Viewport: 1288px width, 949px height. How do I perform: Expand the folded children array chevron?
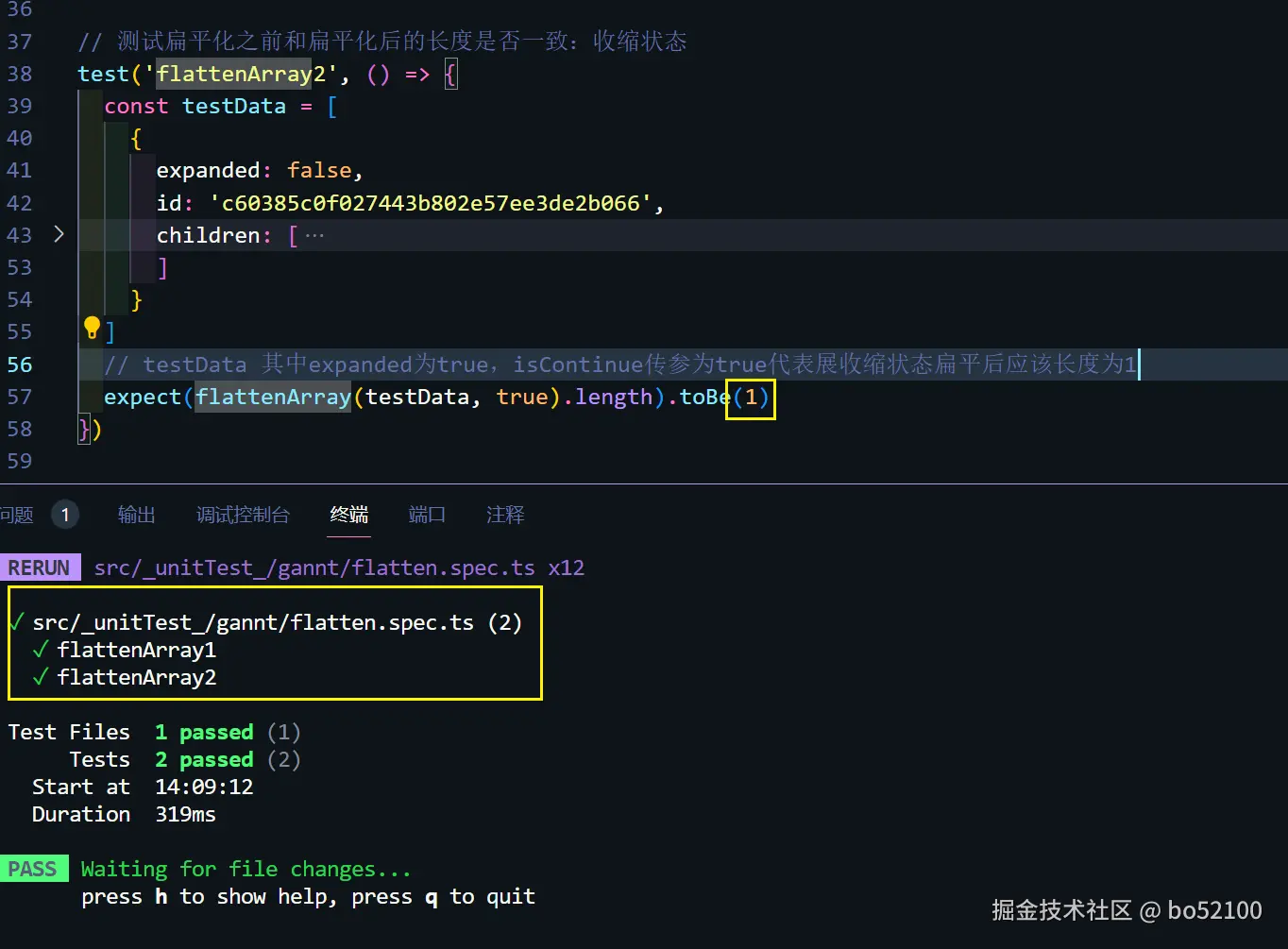click(x=59, y=233)
